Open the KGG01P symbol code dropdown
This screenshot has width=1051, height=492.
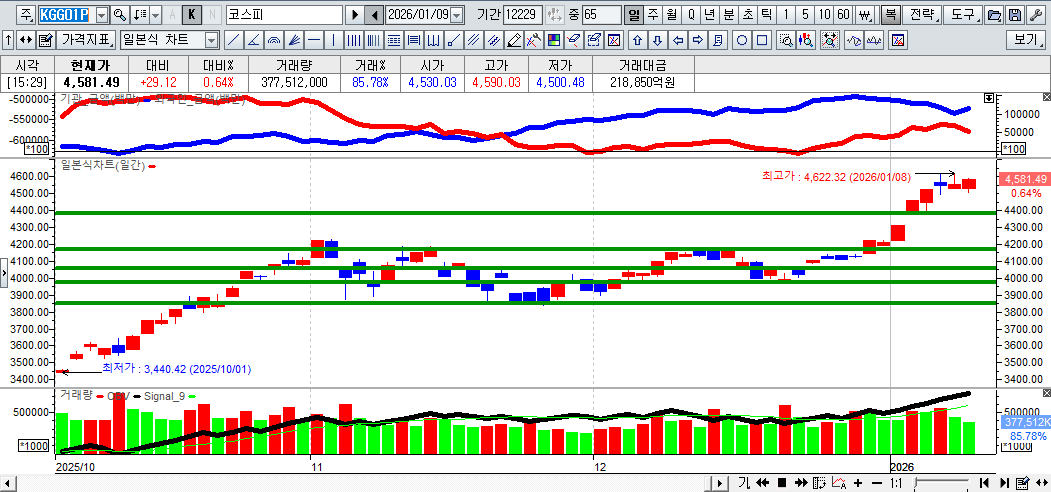pyautogui.click(x=99, y=15)
